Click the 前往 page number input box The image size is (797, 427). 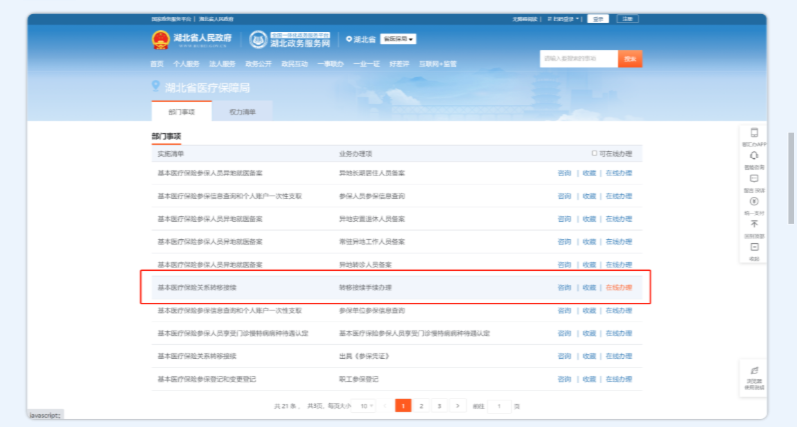tap(499, 406)
